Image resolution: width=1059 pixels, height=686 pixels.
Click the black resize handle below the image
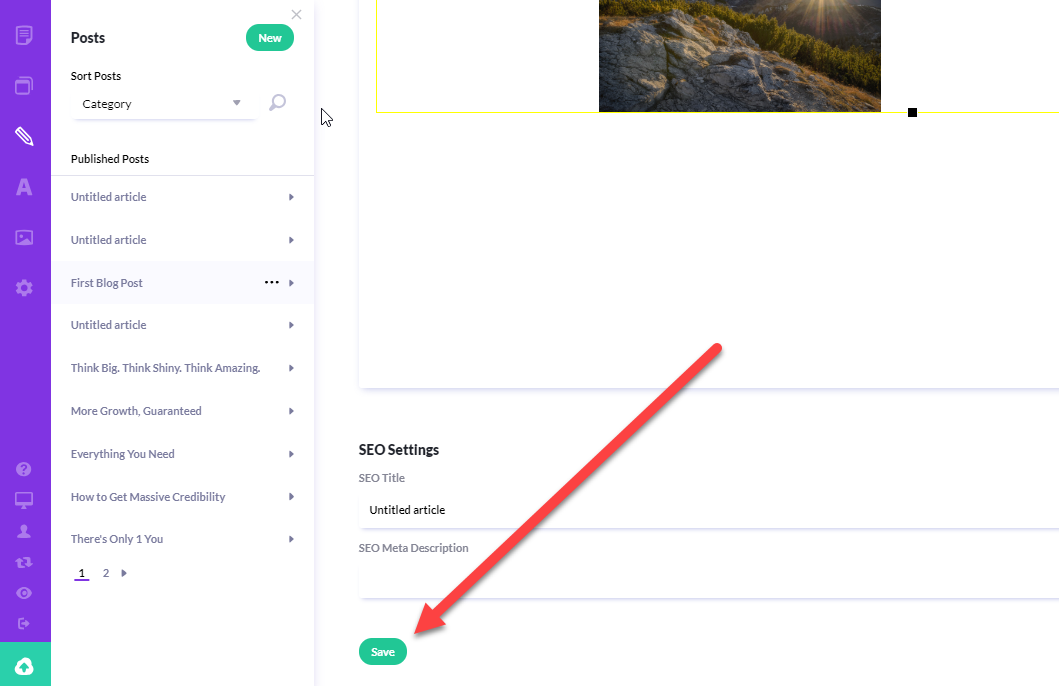(x=912, y=113)
